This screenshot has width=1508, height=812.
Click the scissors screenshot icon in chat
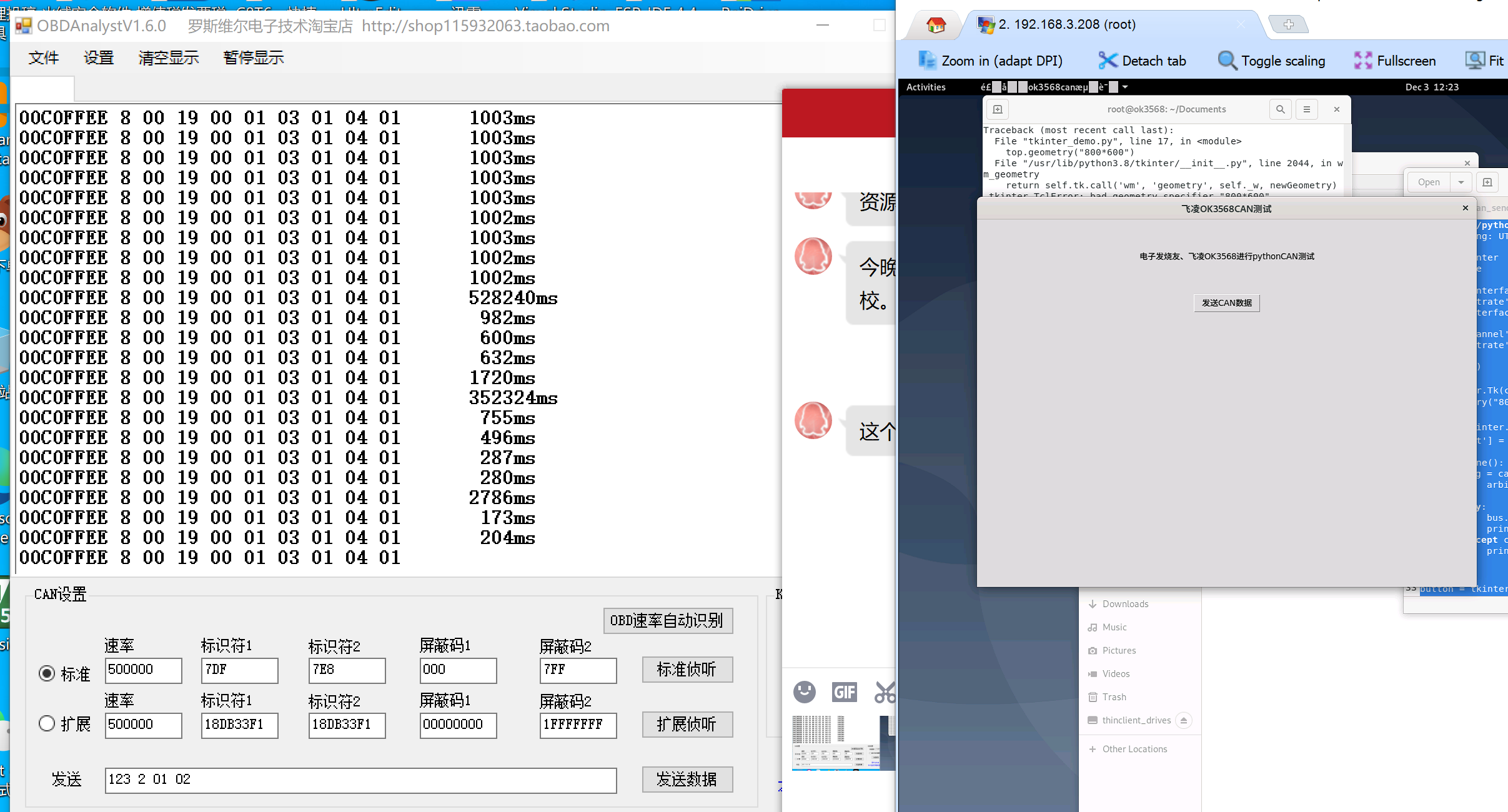(885, 692)
